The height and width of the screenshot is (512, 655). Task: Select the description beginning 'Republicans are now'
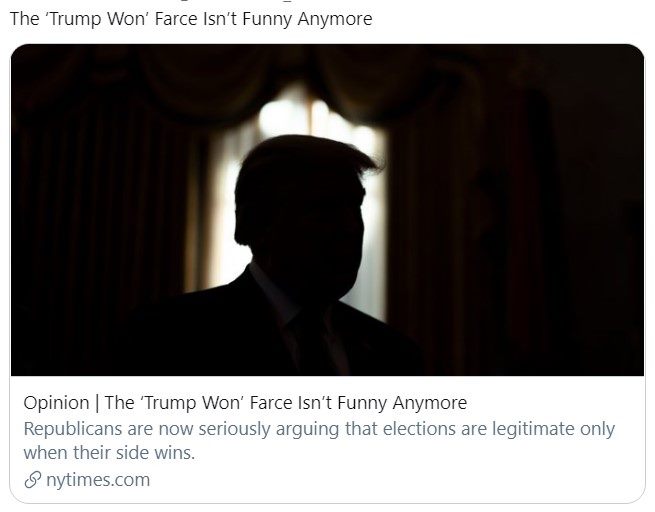point(319,441)
